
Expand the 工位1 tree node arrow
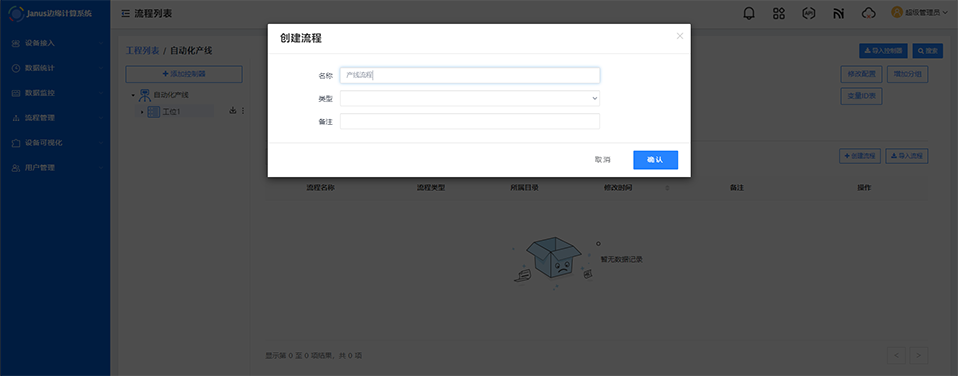142,112
